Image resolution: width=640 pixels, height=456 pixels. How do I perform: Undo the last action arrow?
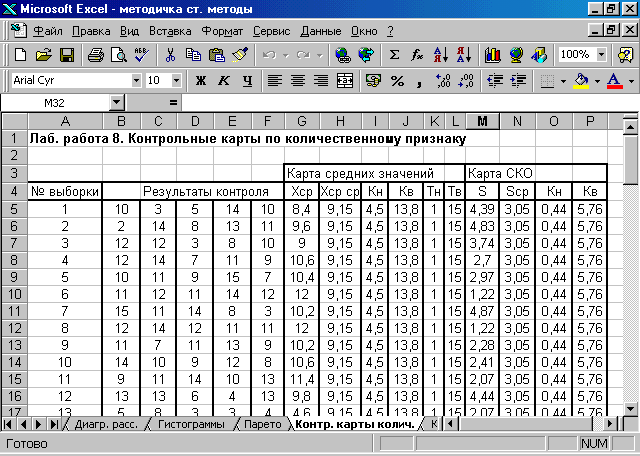click(x=269, y=54)
